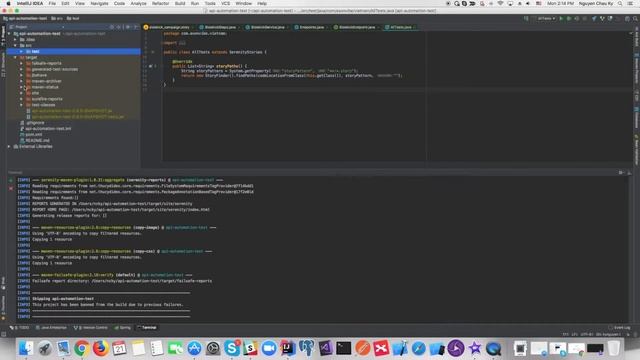
Task: Collapse the target folder
Action: click(x=16, y=57)
